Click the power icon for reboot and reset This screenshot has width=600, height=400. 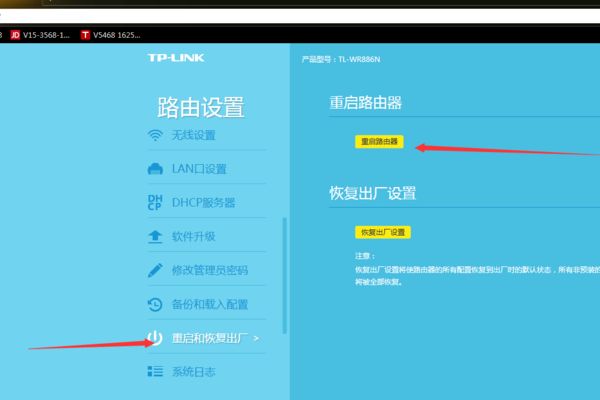pos(155,339)
